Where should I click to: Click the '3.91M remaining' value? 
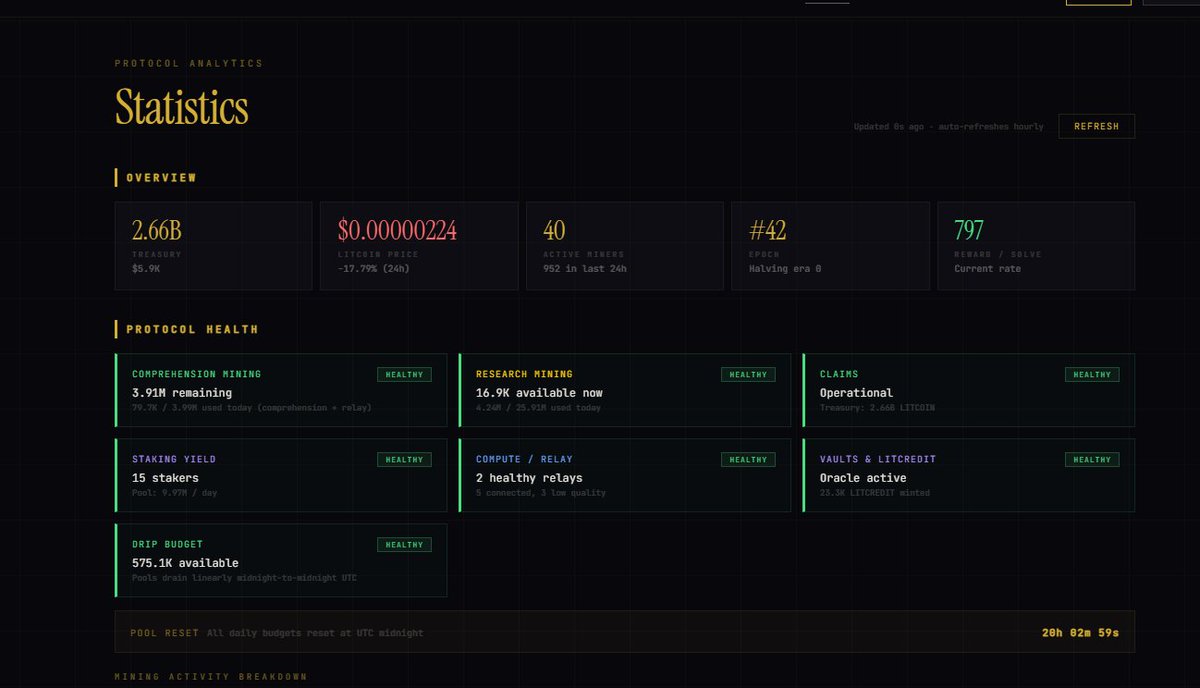tap(182, 393)
